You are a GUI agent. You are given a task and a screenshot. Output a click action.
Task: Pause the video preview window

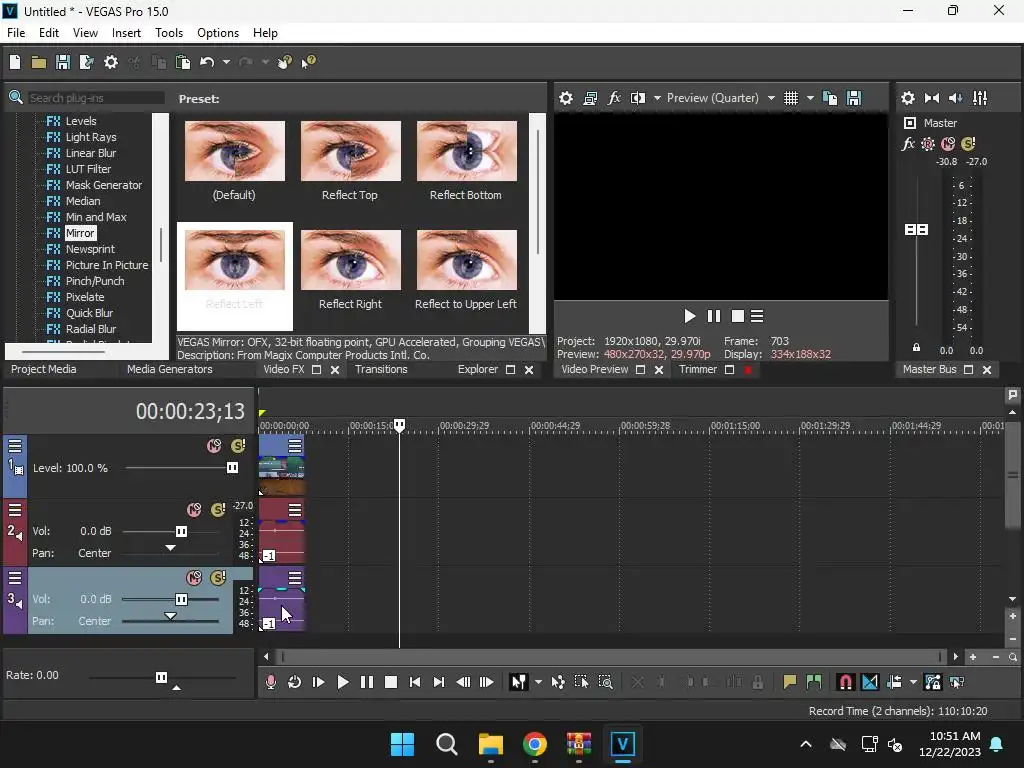tap(714, 316)
